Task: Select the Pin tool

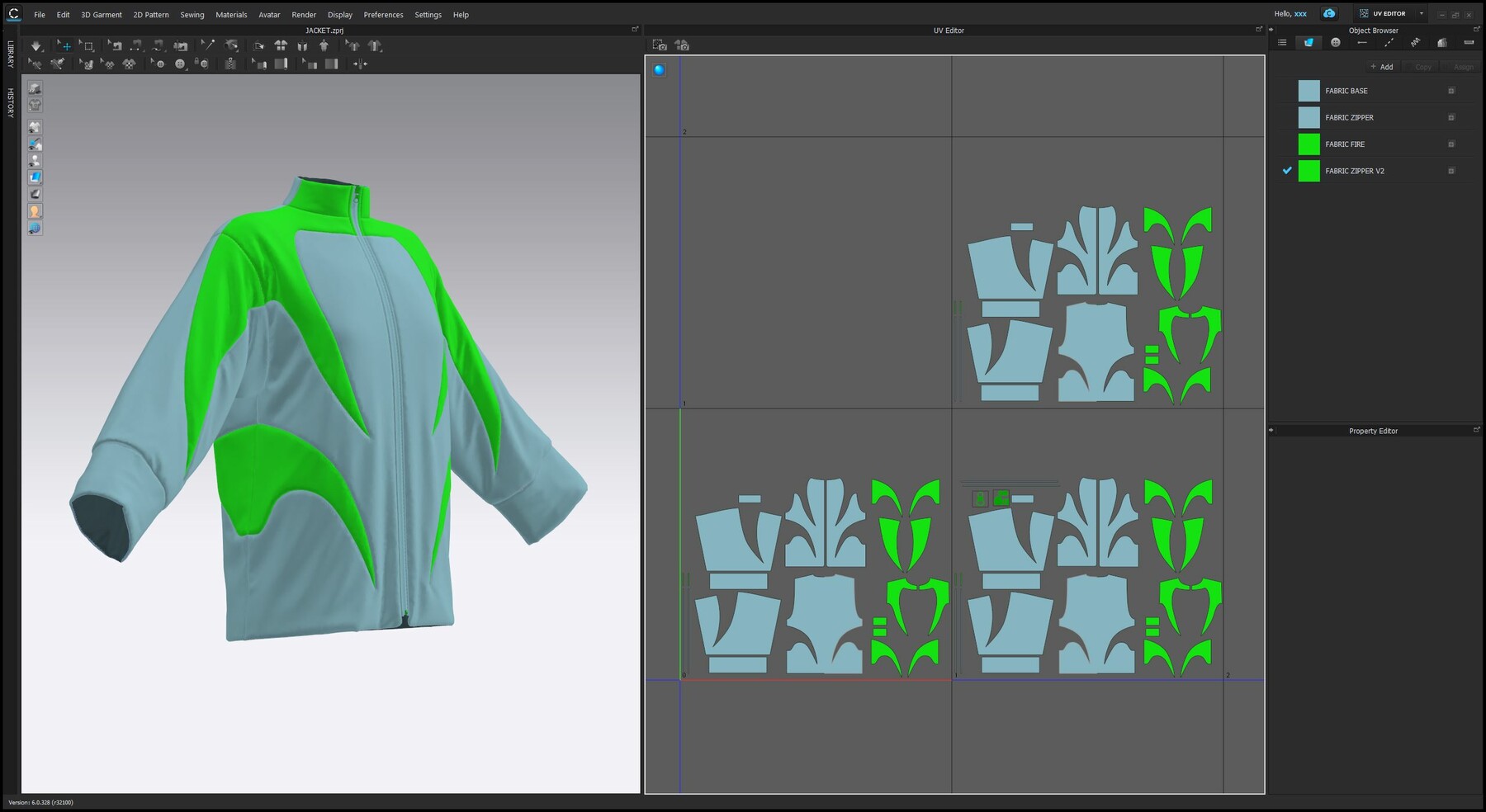Action: click(x=208, y=45)
